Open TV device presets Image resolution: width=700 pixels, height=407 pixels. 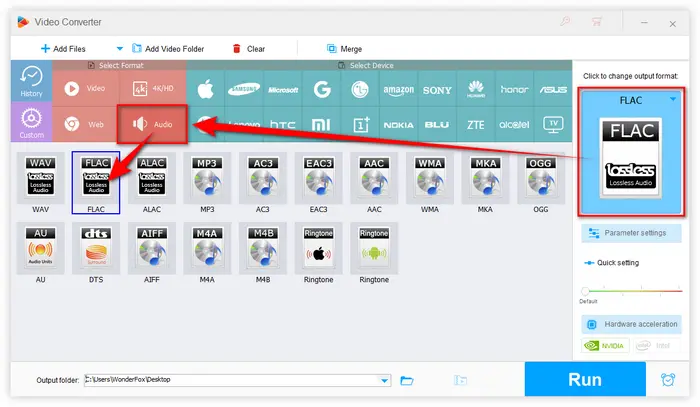pyautogui.click(x=553, y=125)
